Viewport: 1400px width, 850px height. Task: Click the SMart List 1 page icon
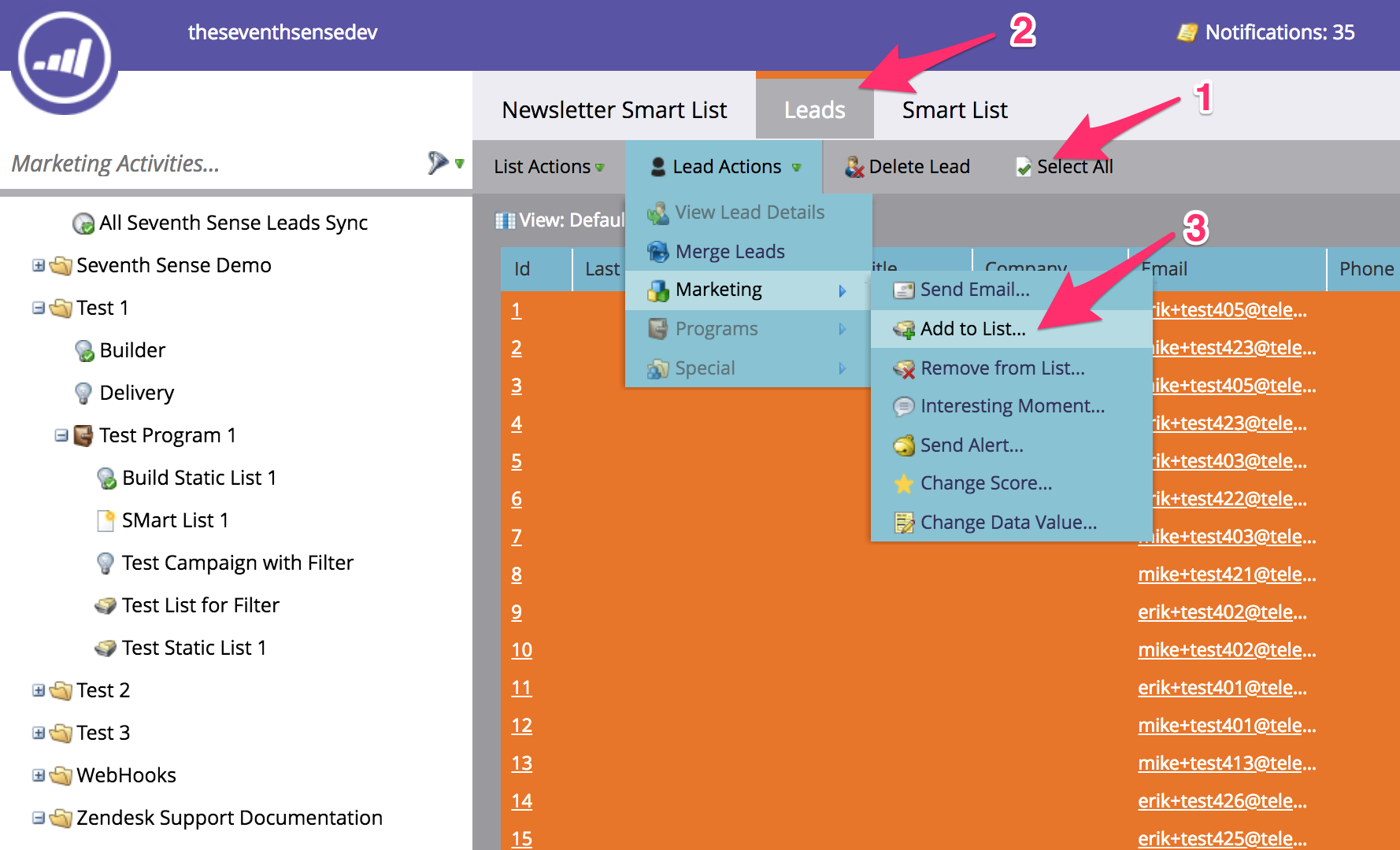pyautogui.click(x=106, y=520)
